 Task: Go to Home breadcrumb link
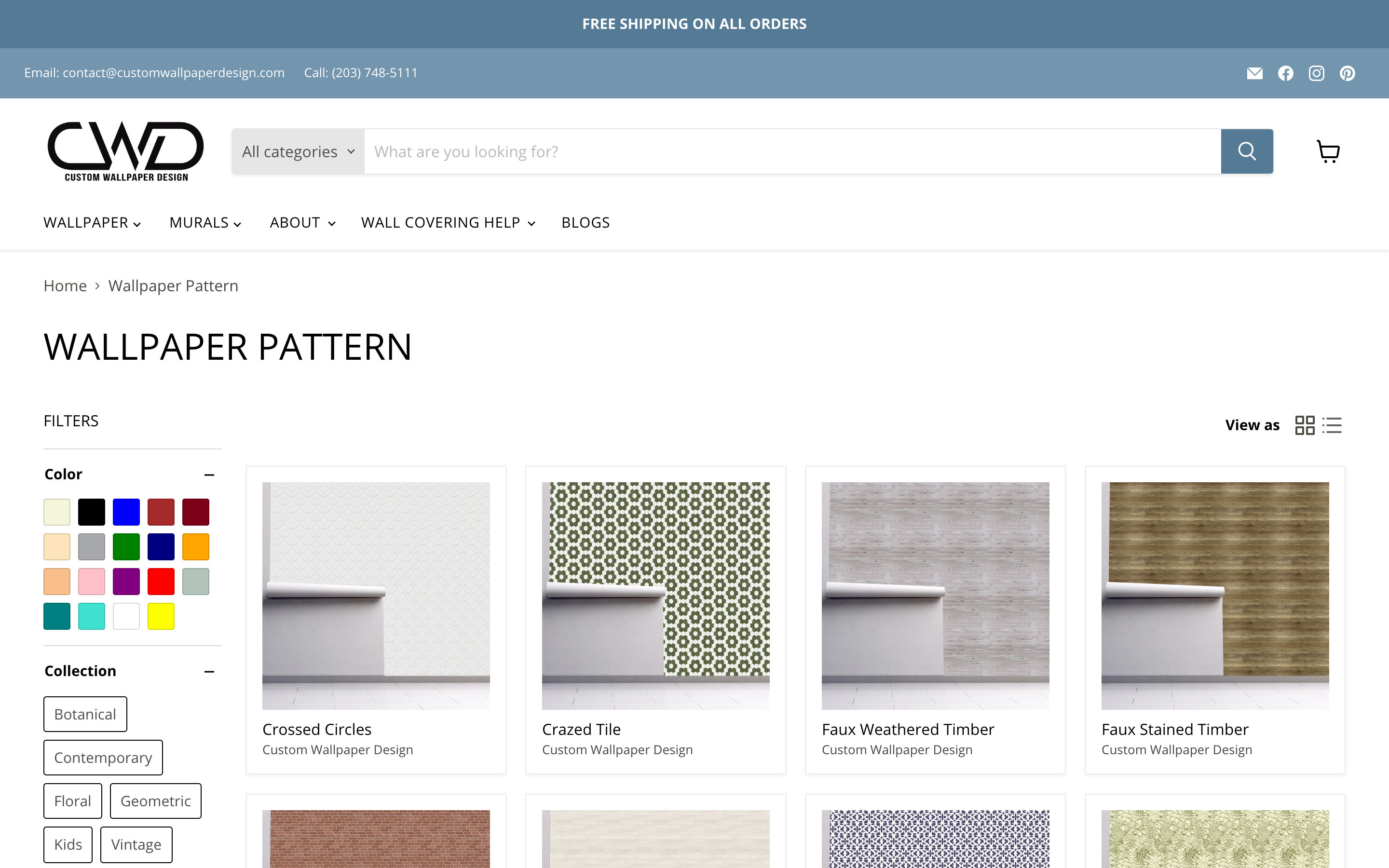click(65, 286)
